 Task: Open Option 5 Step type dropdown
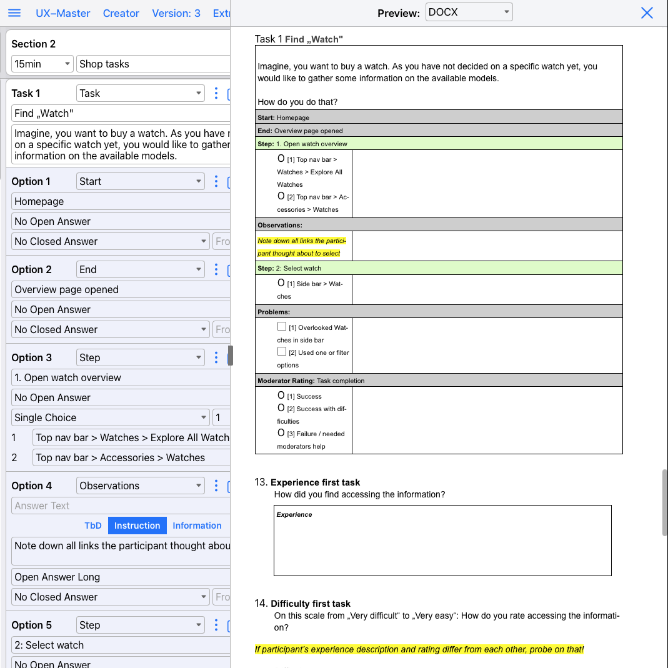(x=140, y=625)
